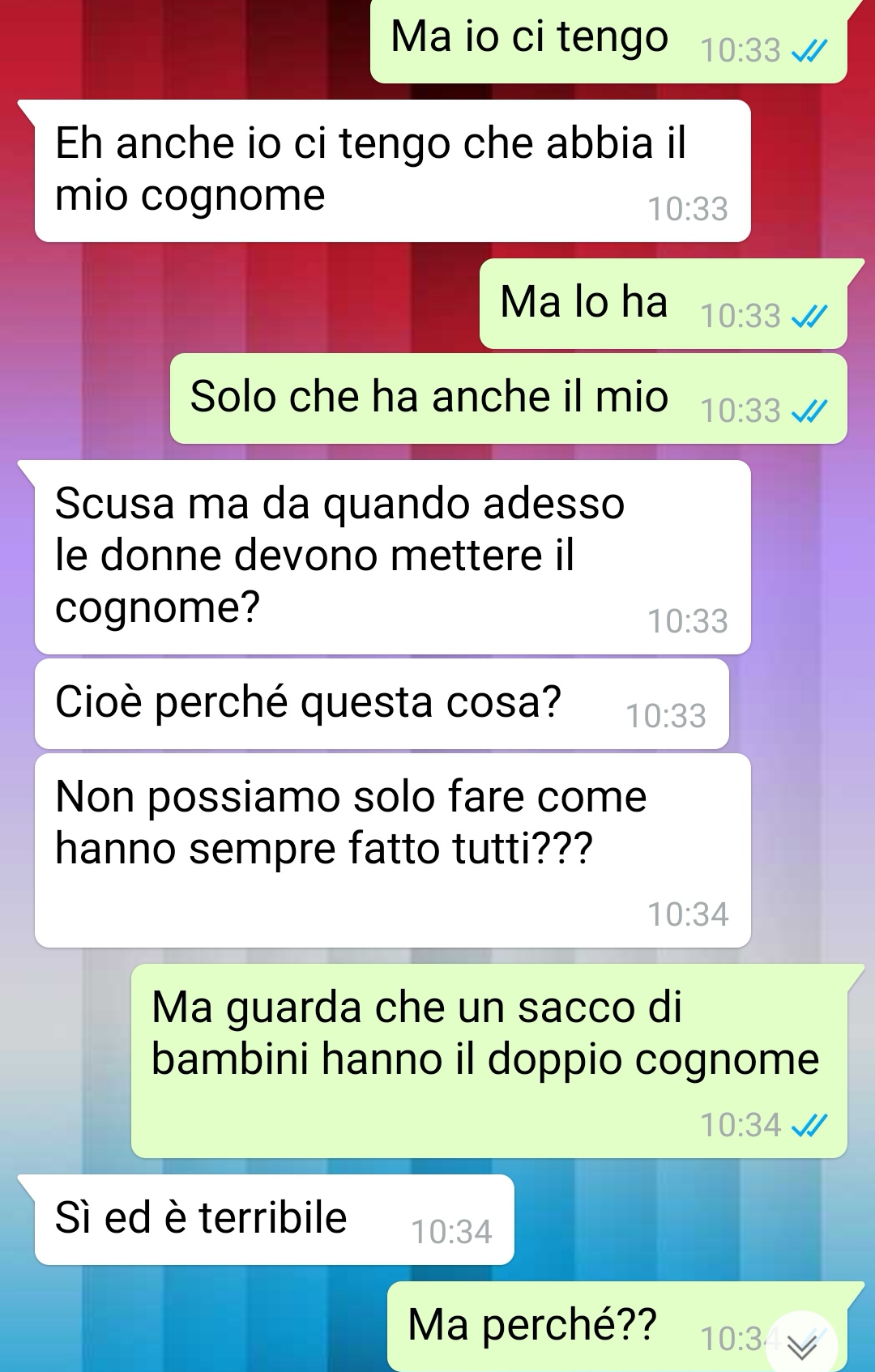
Task: Select 'Non possiamo solo fare come' message
Action: pyautogui.click(x=392, y=850)
